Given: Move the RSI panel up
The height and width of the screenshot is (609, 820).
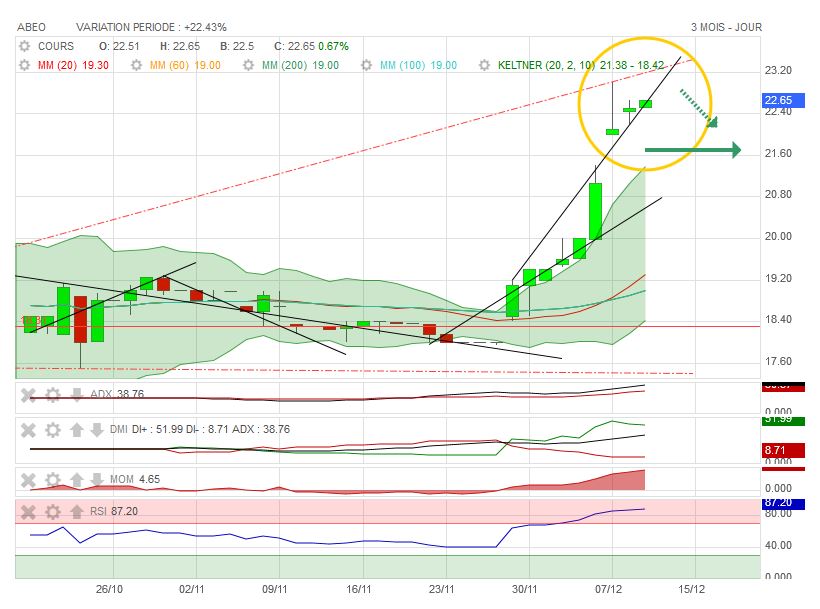Looking at the screenshot, I should tap(77, 512).
